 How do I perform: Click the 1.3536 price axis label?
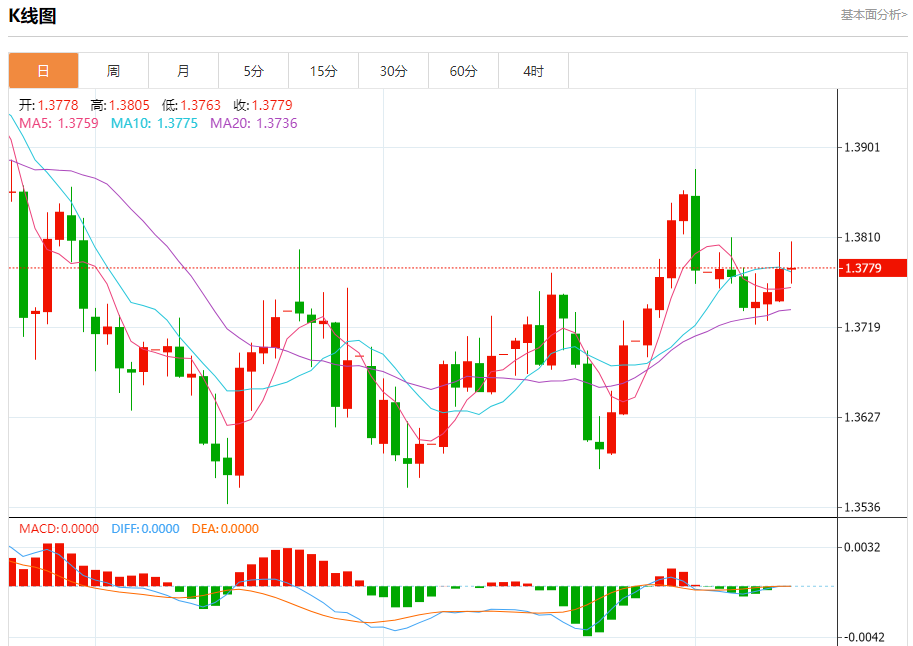(862, 507)
